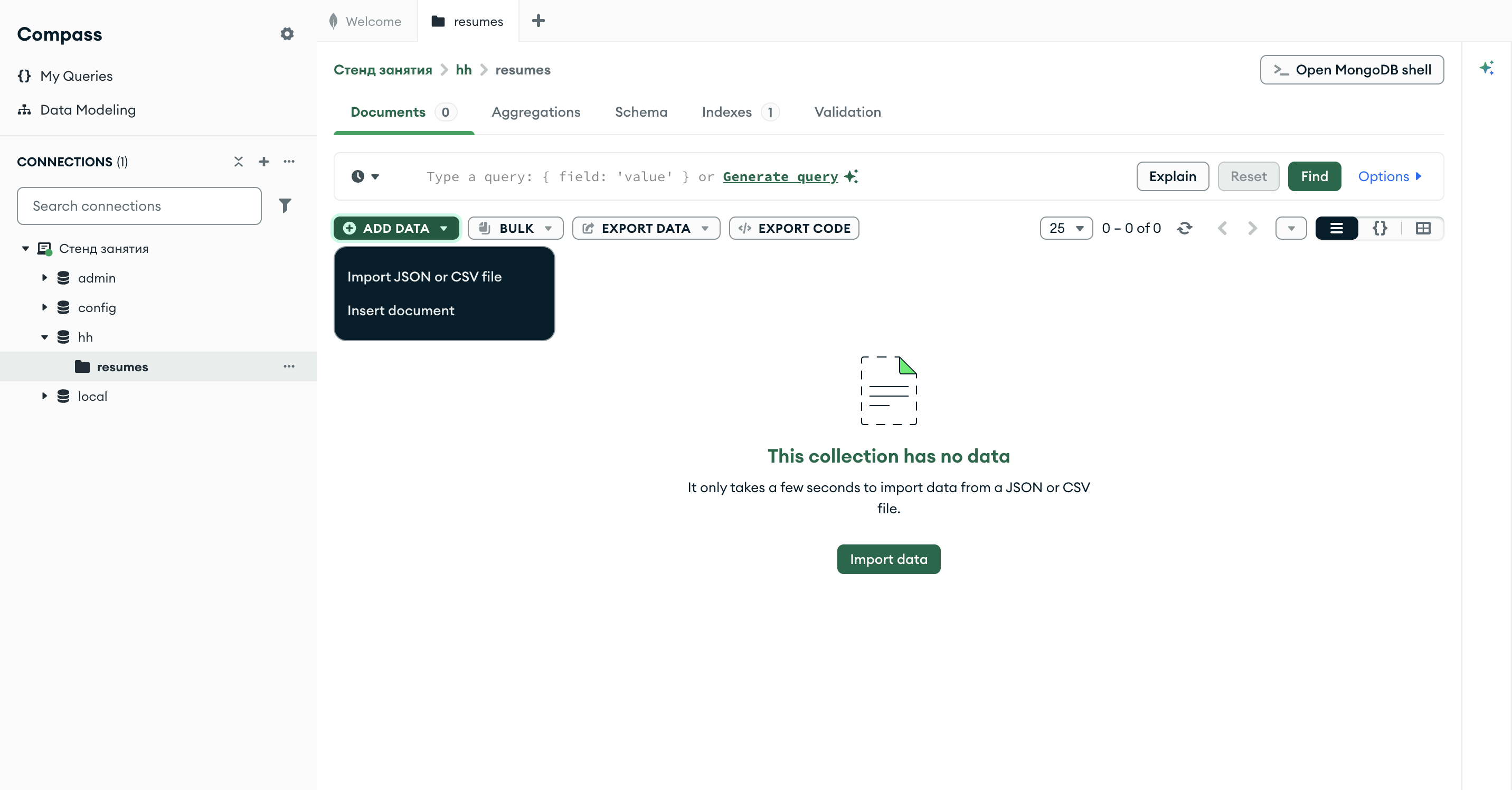This screenshot has height=790, width=1512.
Task: Open Aggregations tab
Action: [536, 112]
